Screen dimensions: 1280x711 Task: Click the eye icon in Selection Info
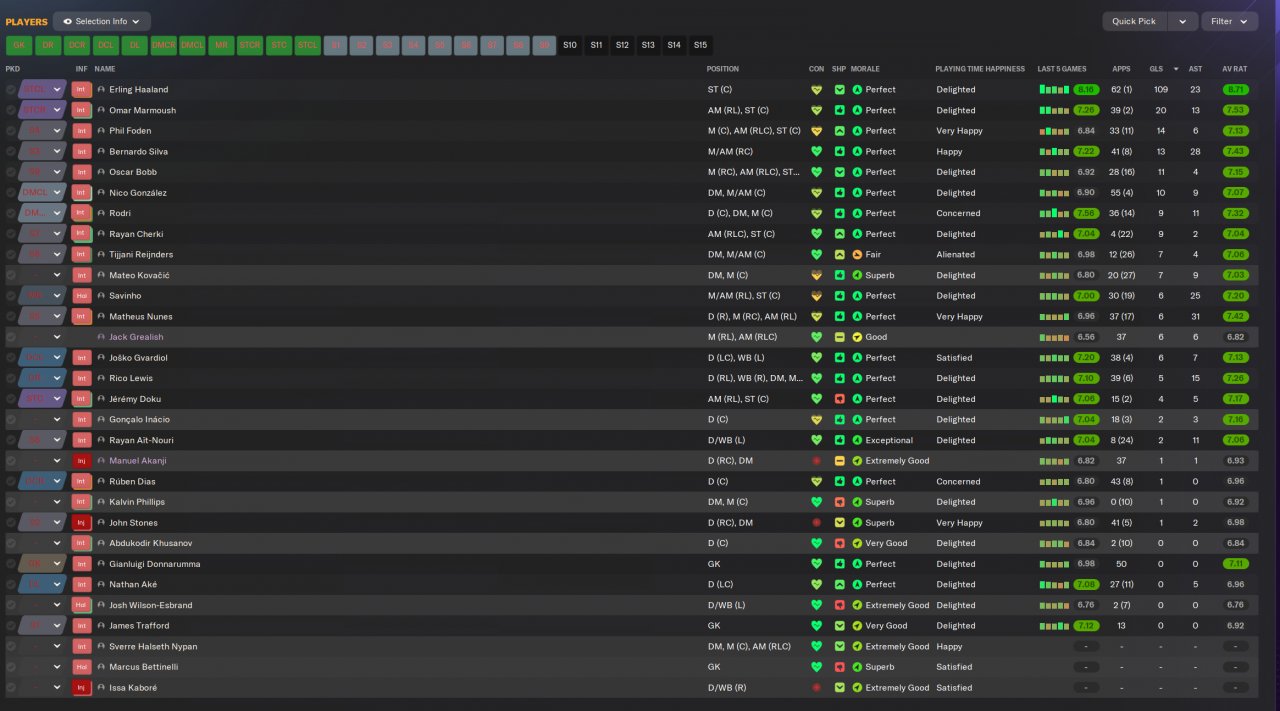point(67,21)
